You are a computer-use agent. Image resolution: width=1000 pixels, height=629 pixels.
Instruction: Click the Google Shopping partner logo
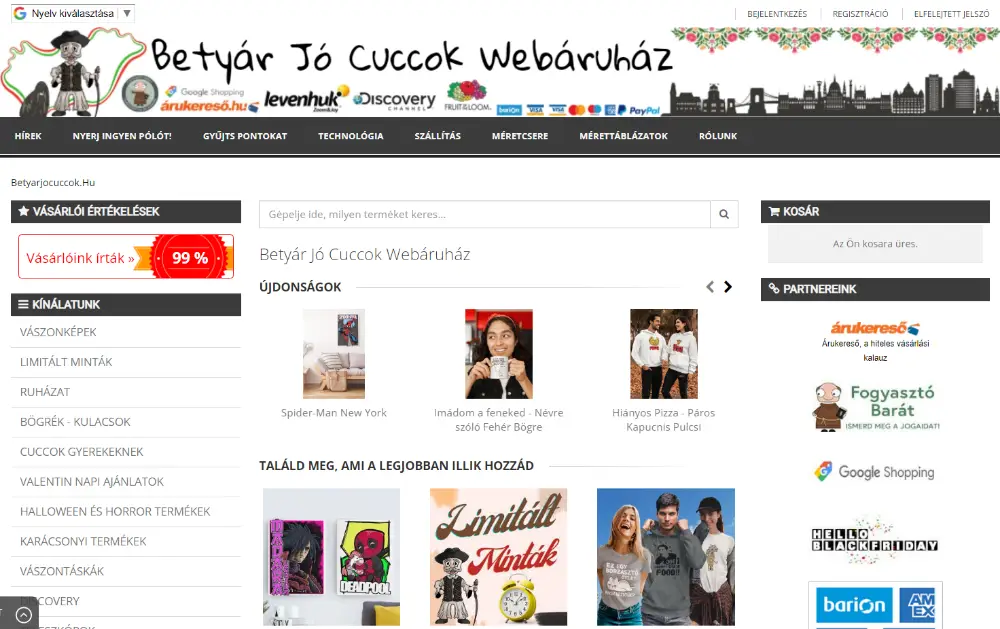click(875, 472)
